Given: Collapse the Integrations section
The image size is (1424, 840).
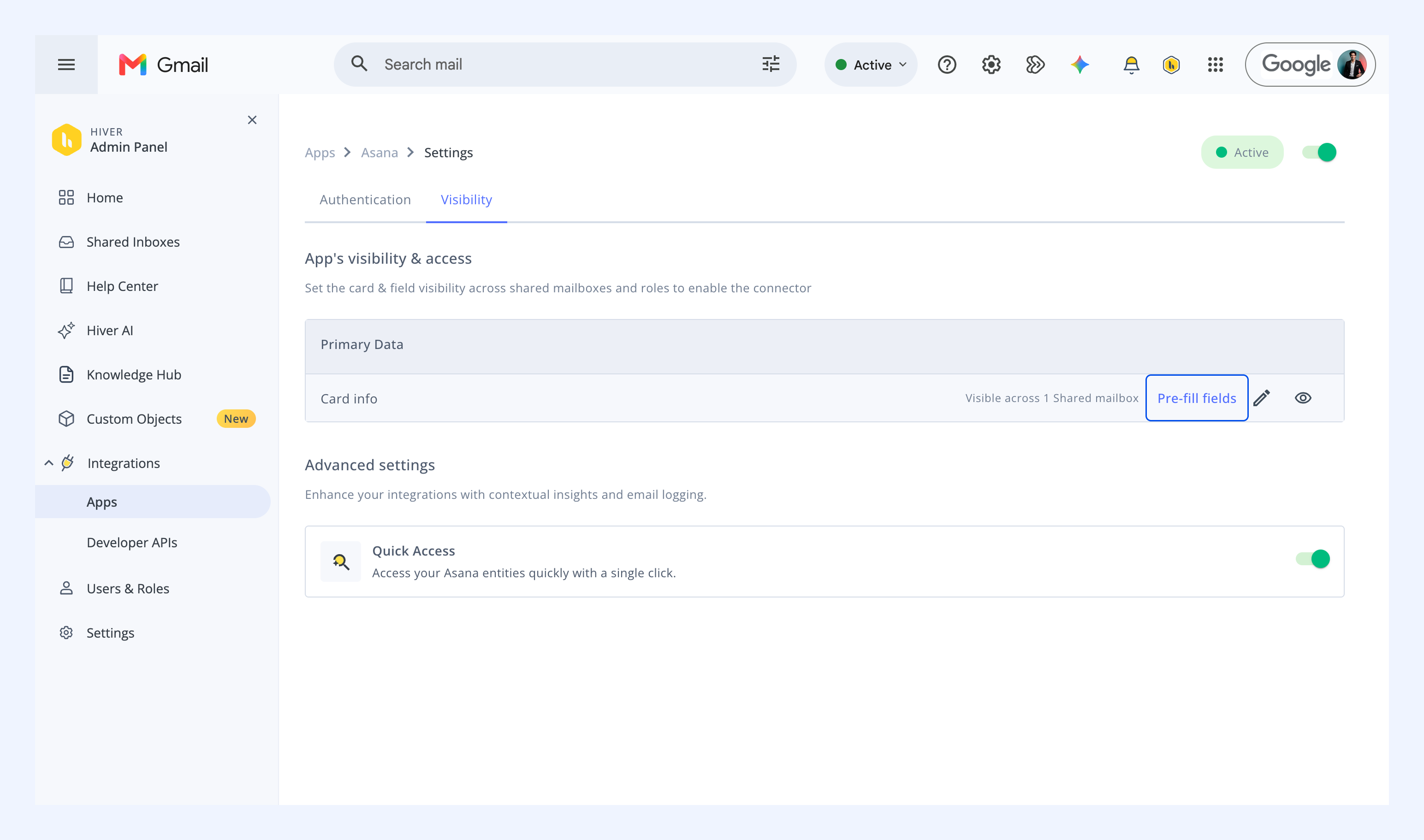Looking at the screenshot, I should 49,463.
